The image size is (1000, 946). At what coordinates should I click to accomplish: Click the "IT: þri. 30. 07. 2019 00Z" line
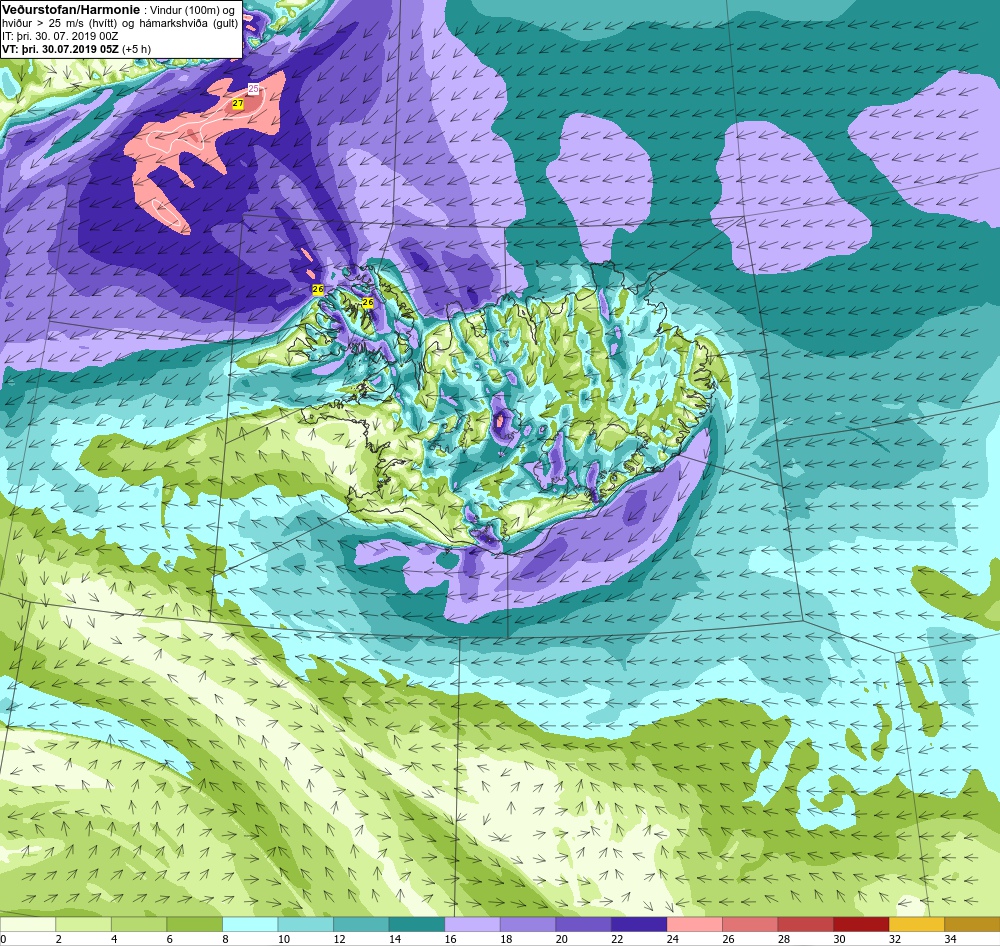tap(60, 36)
